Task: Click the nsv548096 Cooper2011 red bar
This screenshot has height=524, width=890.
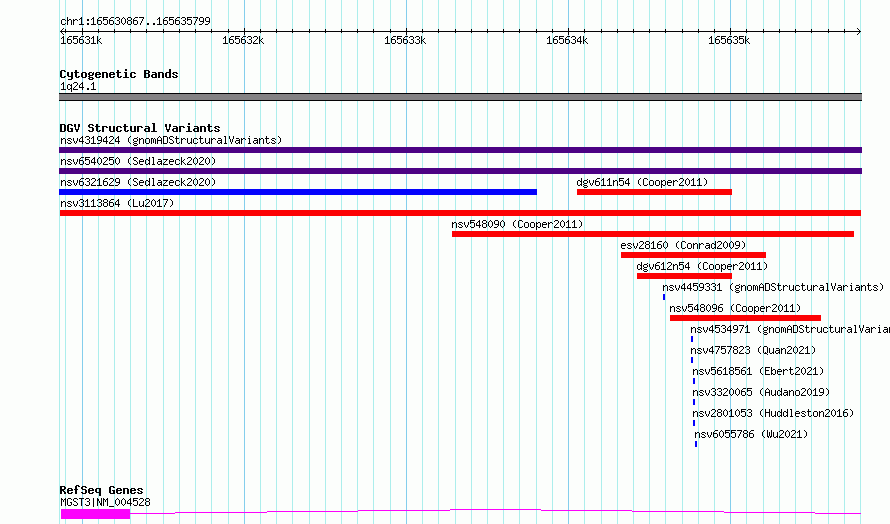Action: pyautogui.click(x=745, y=318)
